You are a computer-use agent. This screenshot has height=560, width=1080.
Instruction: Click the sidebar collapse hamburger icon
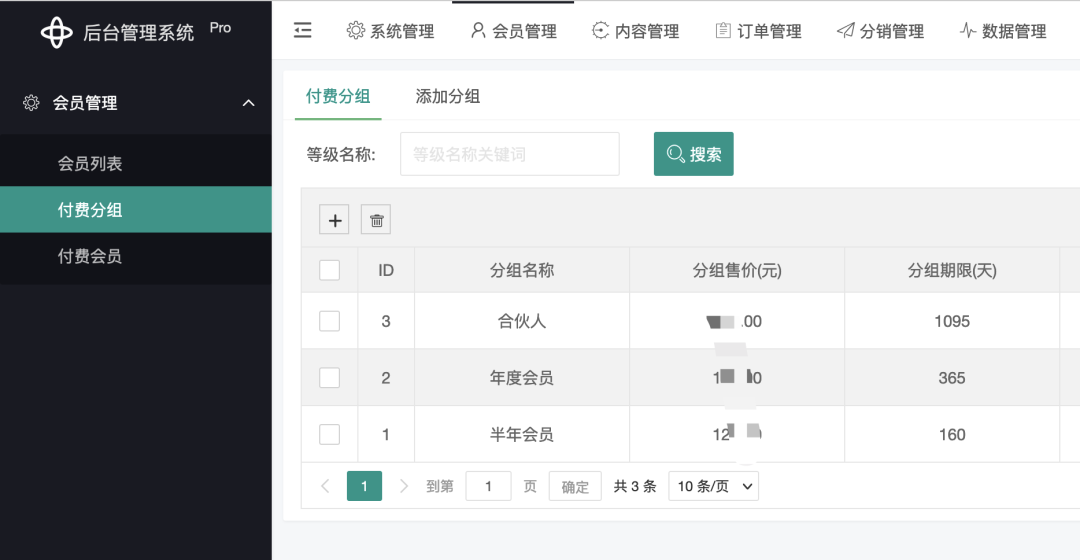click(x=303, y=31)
